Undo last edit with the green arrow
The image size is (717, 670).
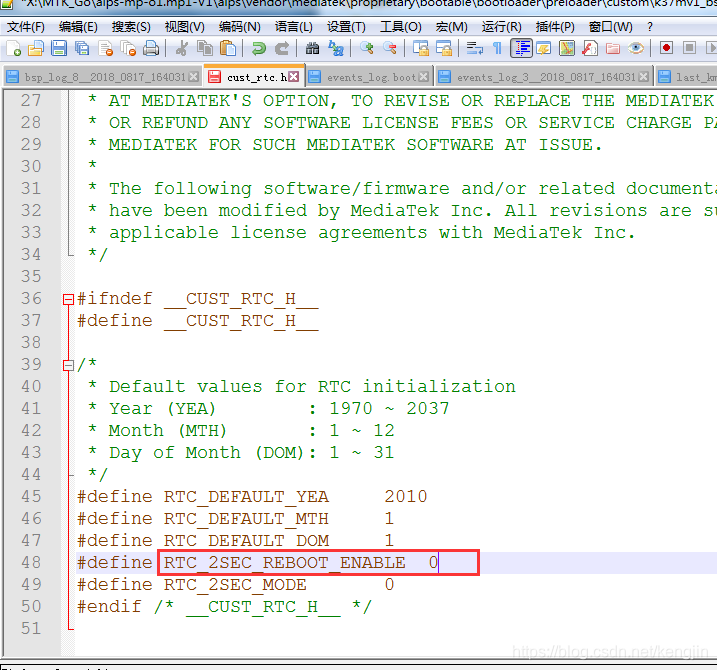pos(259,48)
